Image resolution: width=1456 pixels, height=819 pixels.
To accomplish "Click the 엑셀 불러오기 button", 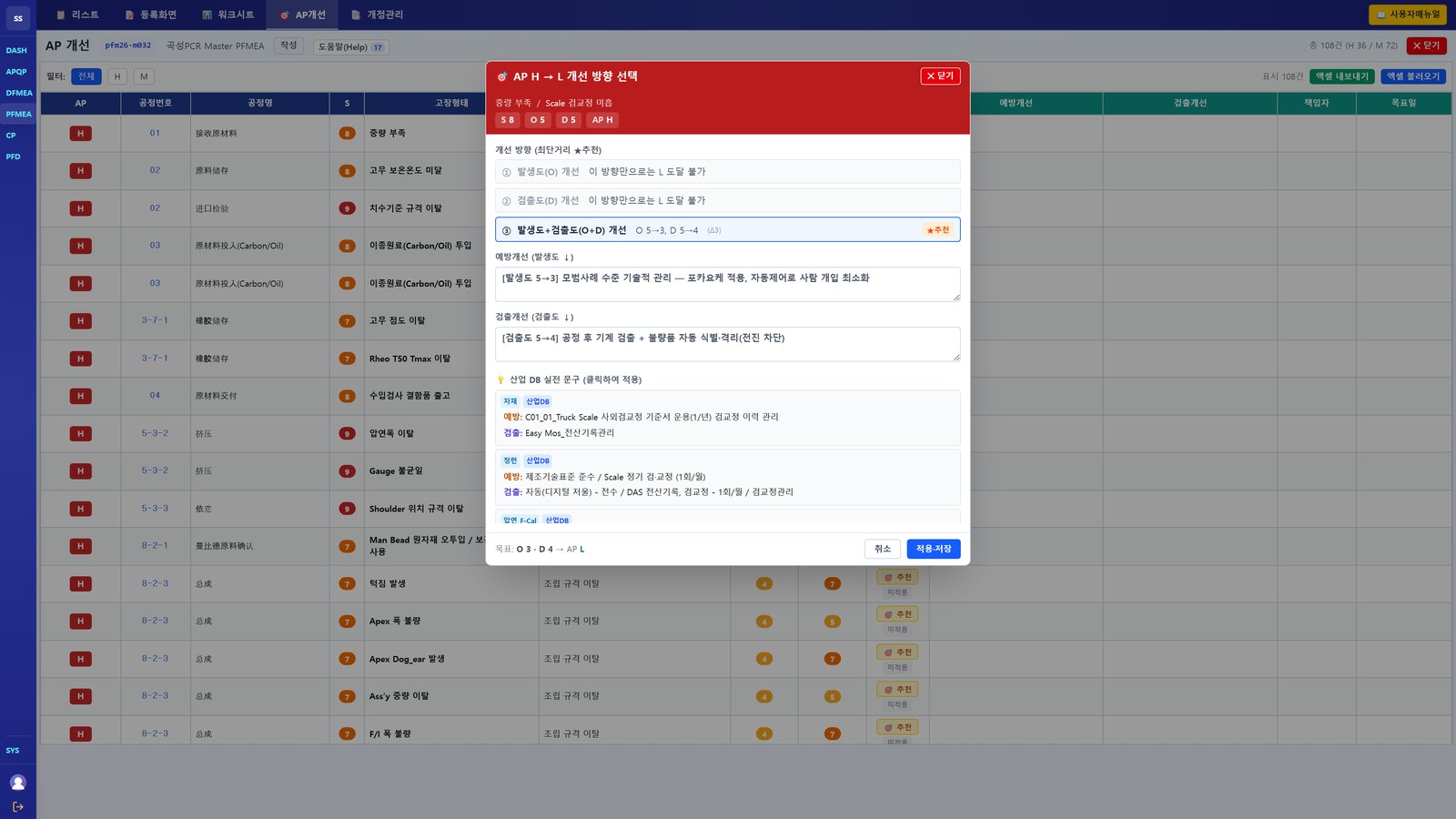I will coord(1413,76).
